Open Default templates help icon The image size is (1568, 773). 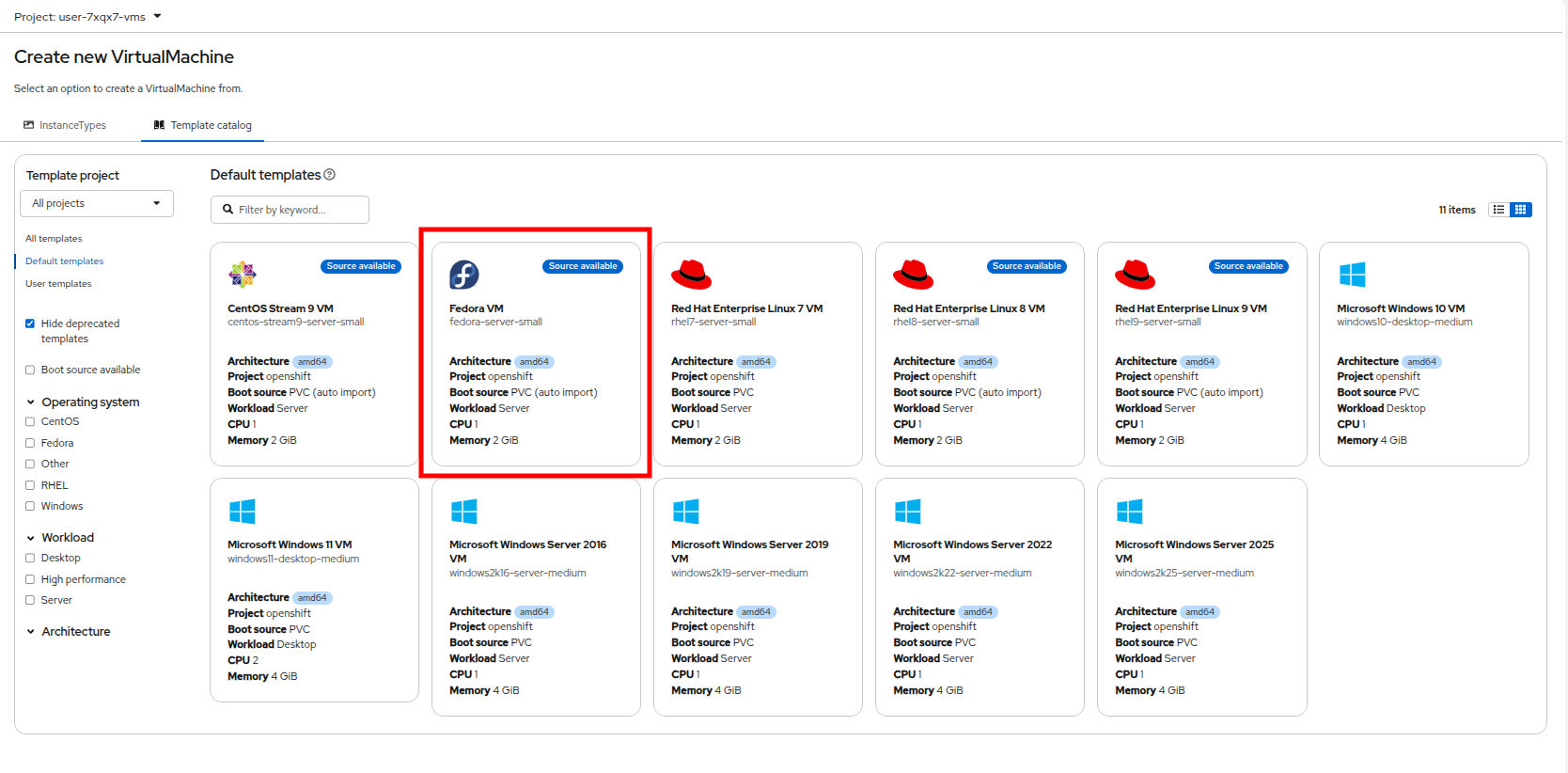330,175
